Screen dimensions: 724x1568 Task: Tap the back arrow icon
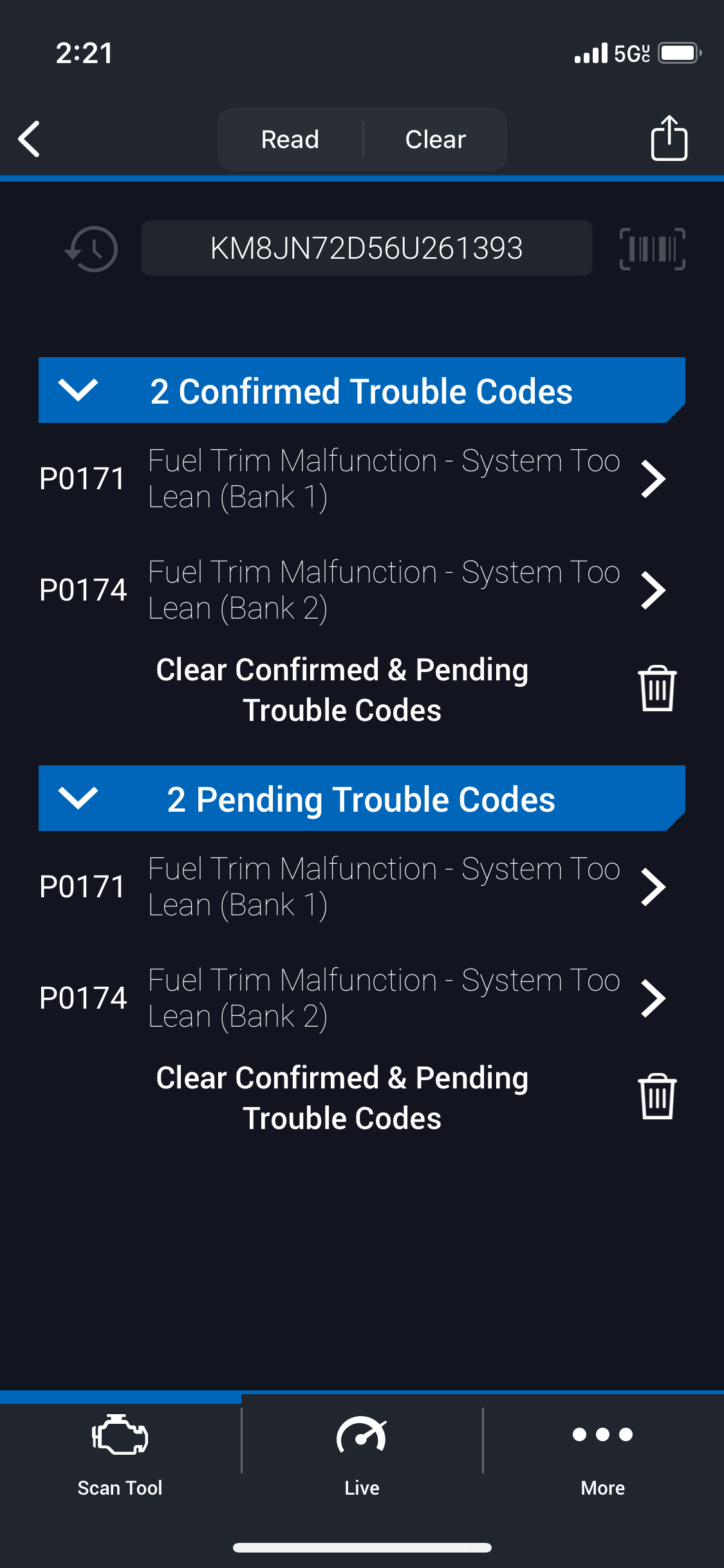[30, 138]
